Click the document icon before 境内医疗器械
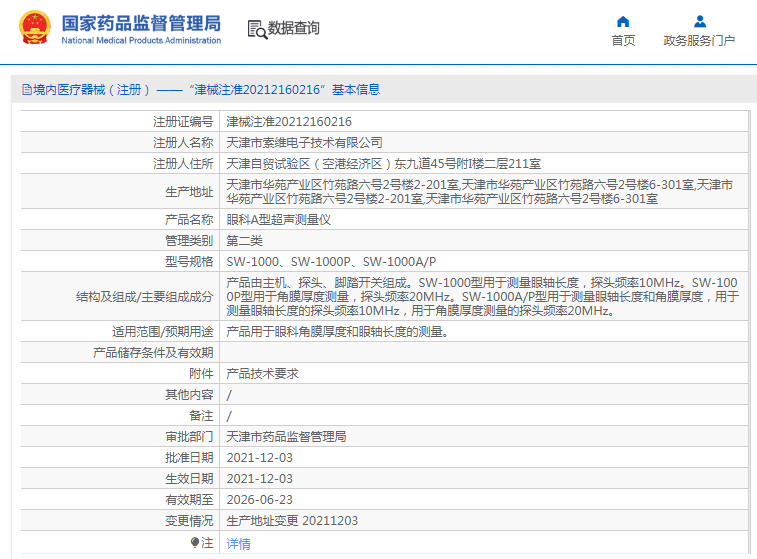This screenshot has width=757, height=559. click(27, 90)
